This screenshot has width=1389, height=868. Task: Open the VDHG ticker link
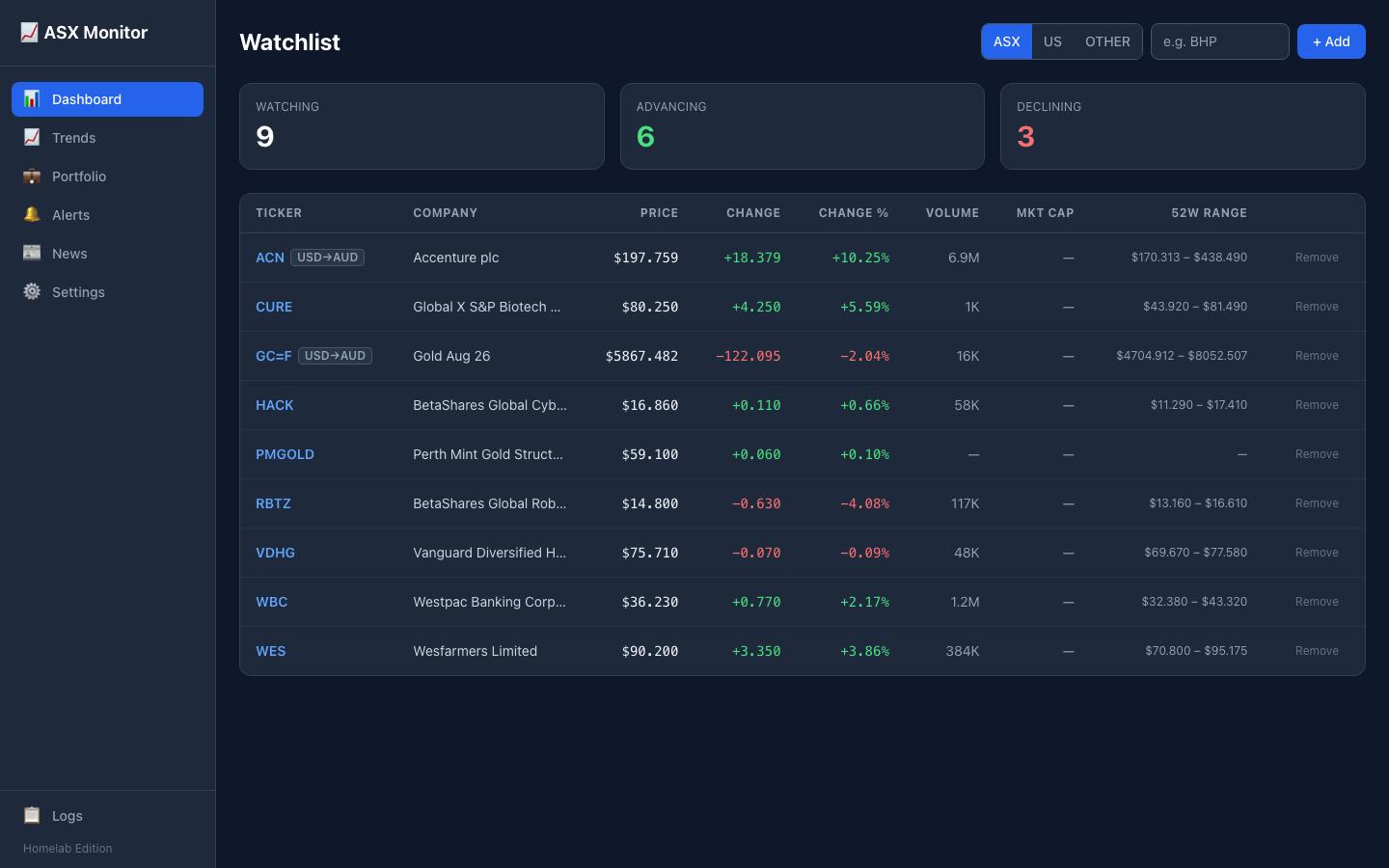[275, 553]
